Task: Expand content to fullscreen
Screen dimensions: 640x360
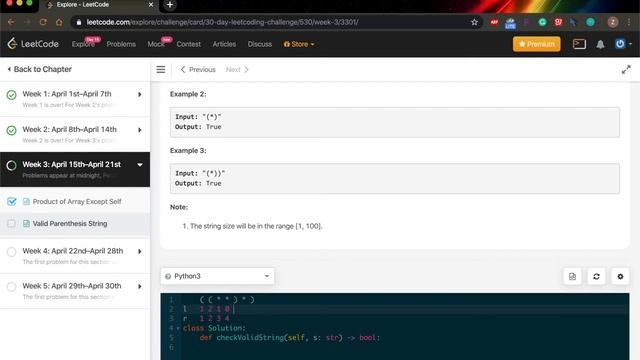Action: click(626, 70)
